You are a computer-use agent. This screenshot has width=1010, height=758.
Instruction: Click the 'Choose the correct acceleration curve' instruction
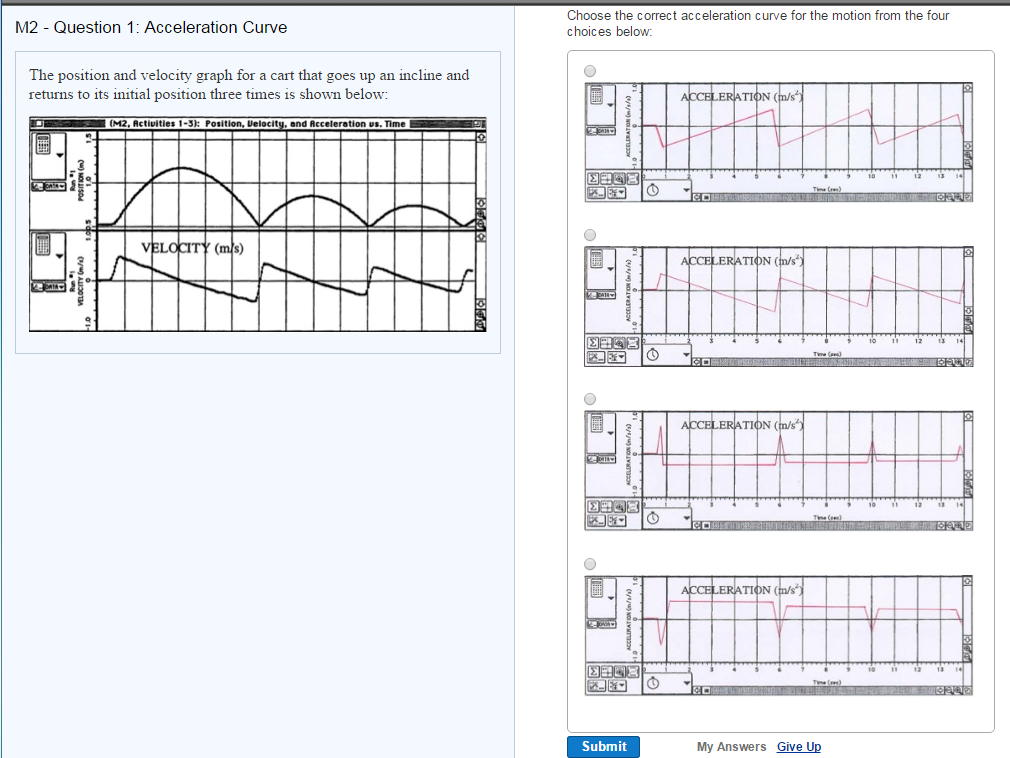tap(758, 23)
